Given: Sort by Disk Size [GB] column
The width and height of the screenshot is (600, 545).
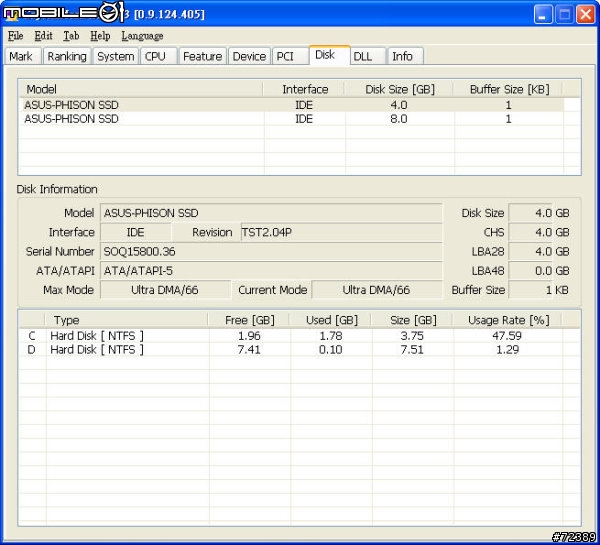Looking at the screenshot, I should [x=399, y=89].
